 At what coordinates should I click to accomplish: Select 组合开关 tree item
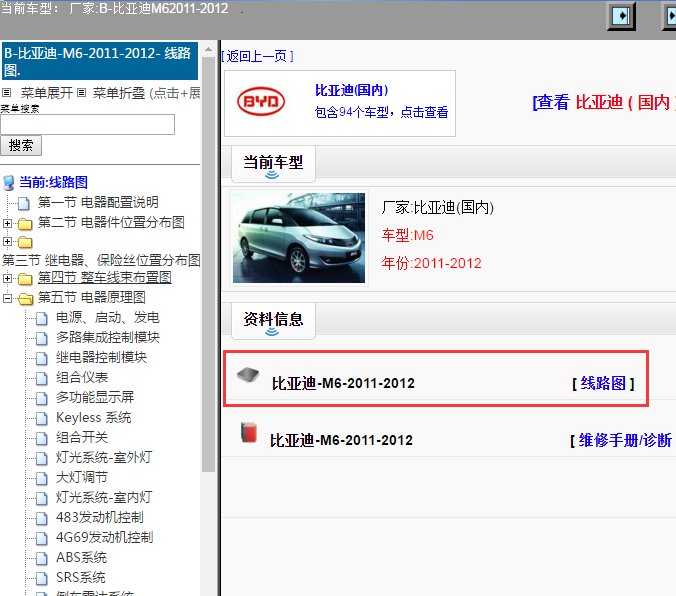(82, 438)
